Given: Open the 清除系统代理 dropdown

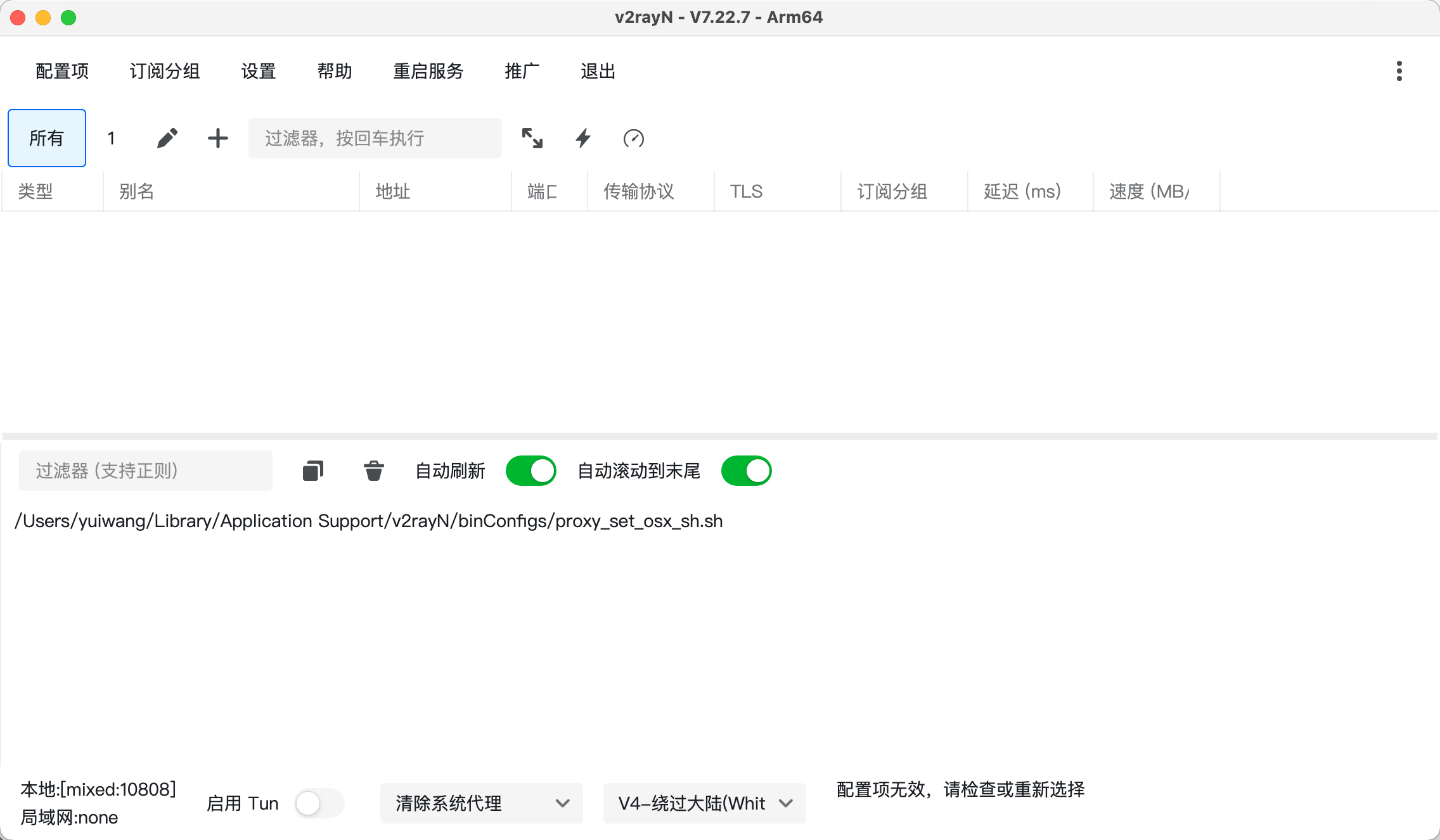Looking at the screenshot, I should point(482,803).
